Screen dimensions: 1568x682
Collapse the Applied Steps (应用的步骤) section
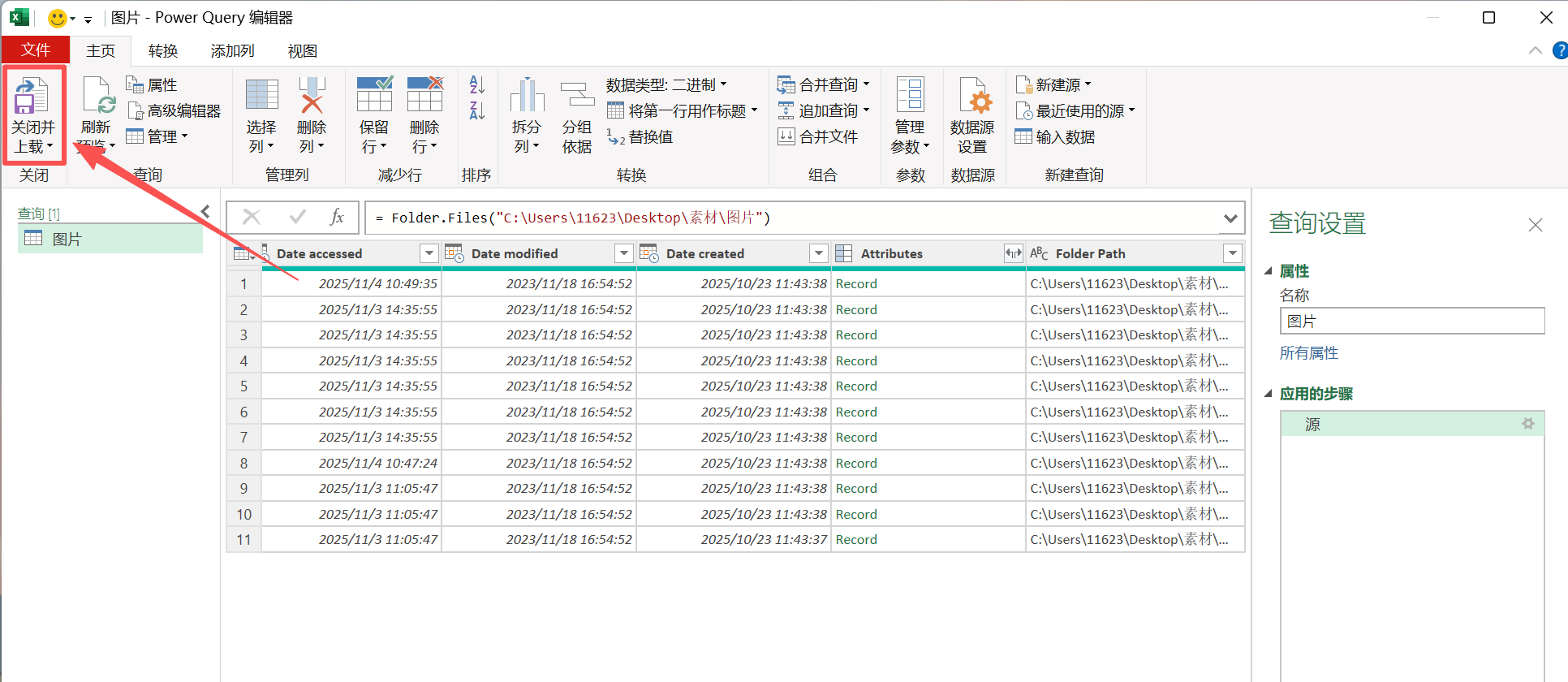click(1268, 394)
